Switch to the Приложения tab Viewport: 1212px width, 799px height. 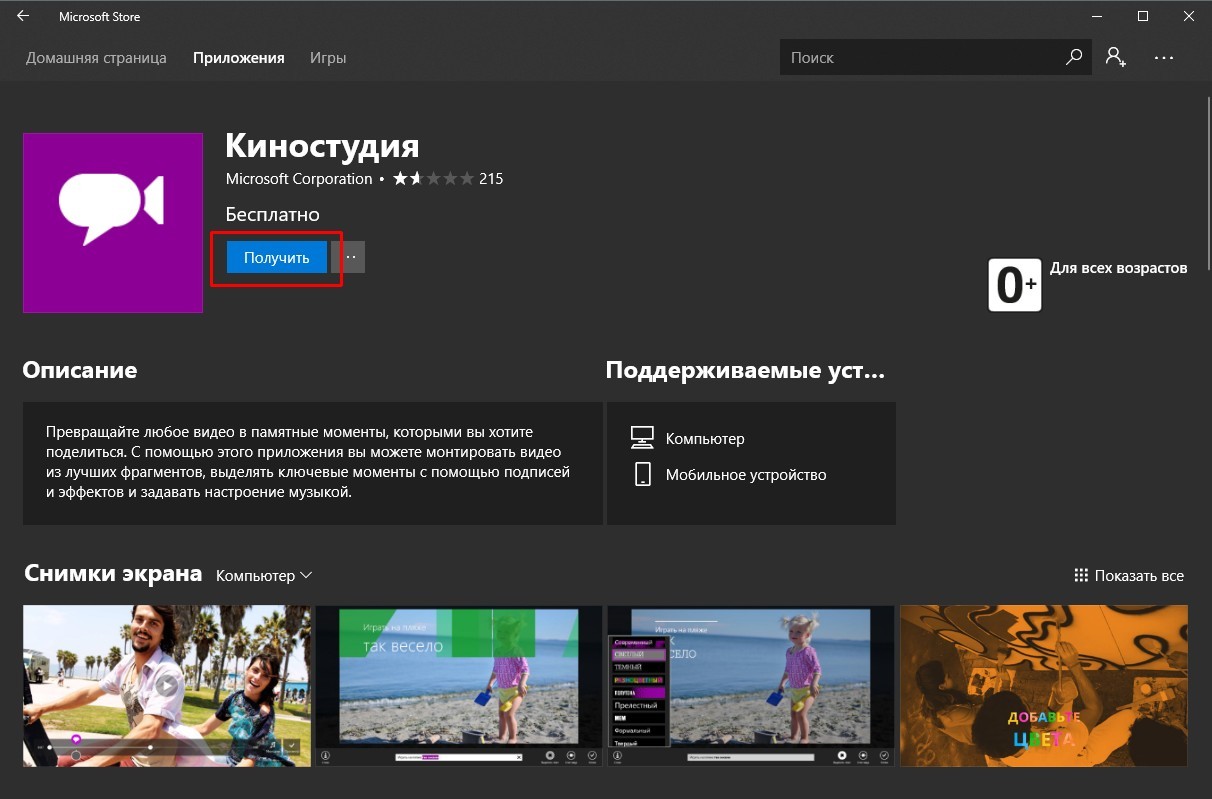tap(239, 58)
